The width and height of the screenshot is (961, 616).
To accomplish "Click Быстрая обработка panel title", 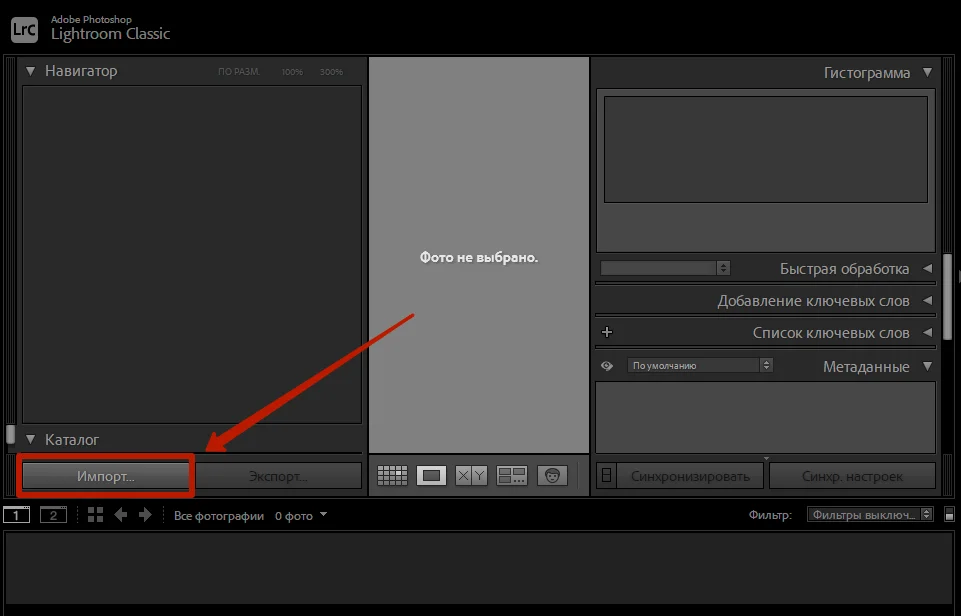I will (x=845, y=268).
